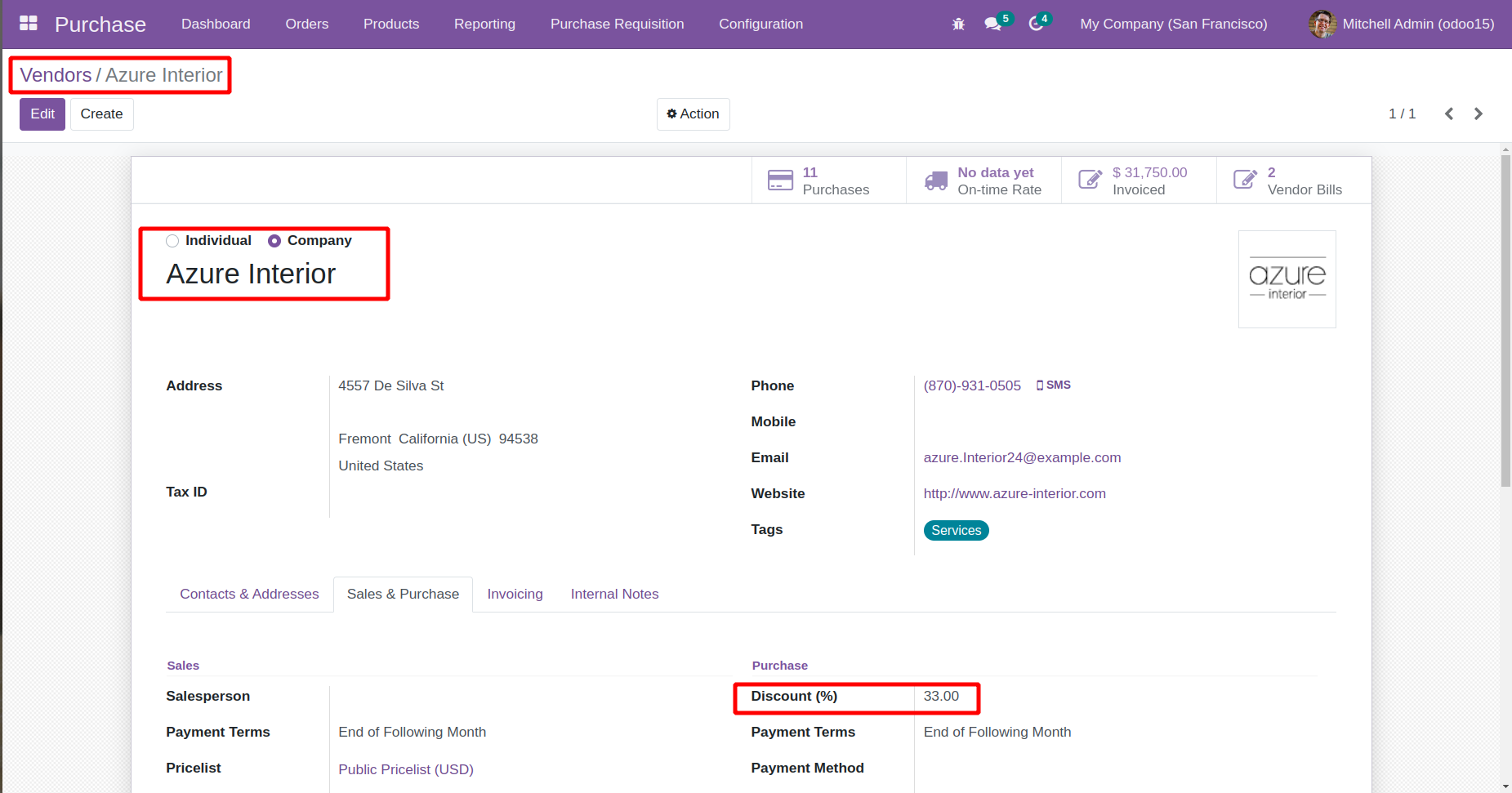Open Mitchell Admin user menu
Viewport: 1512px width, 793px height.
1402,24
